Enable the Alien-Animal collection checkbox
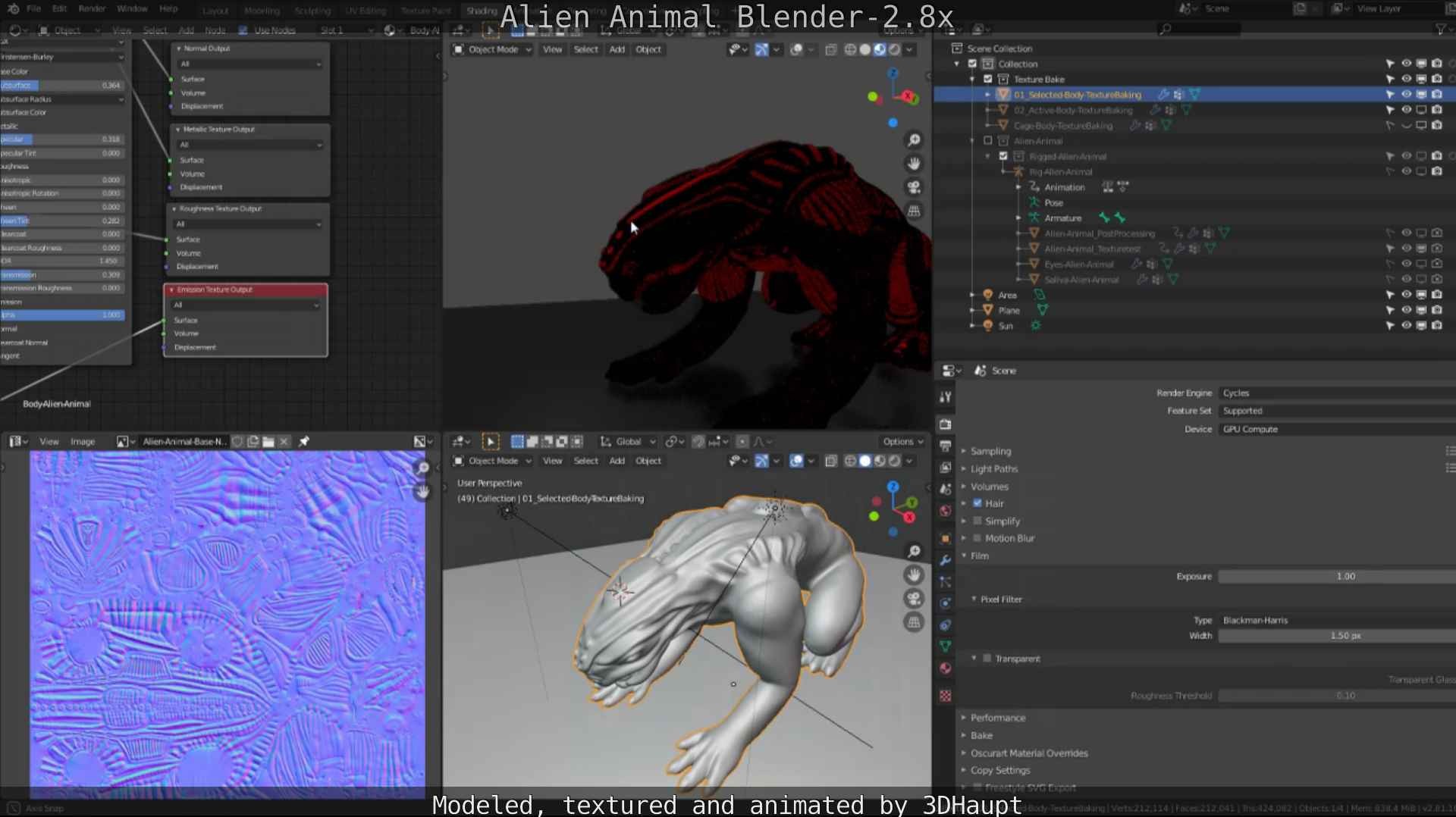This screenshot has width=1456, height=817. point(987,140)
